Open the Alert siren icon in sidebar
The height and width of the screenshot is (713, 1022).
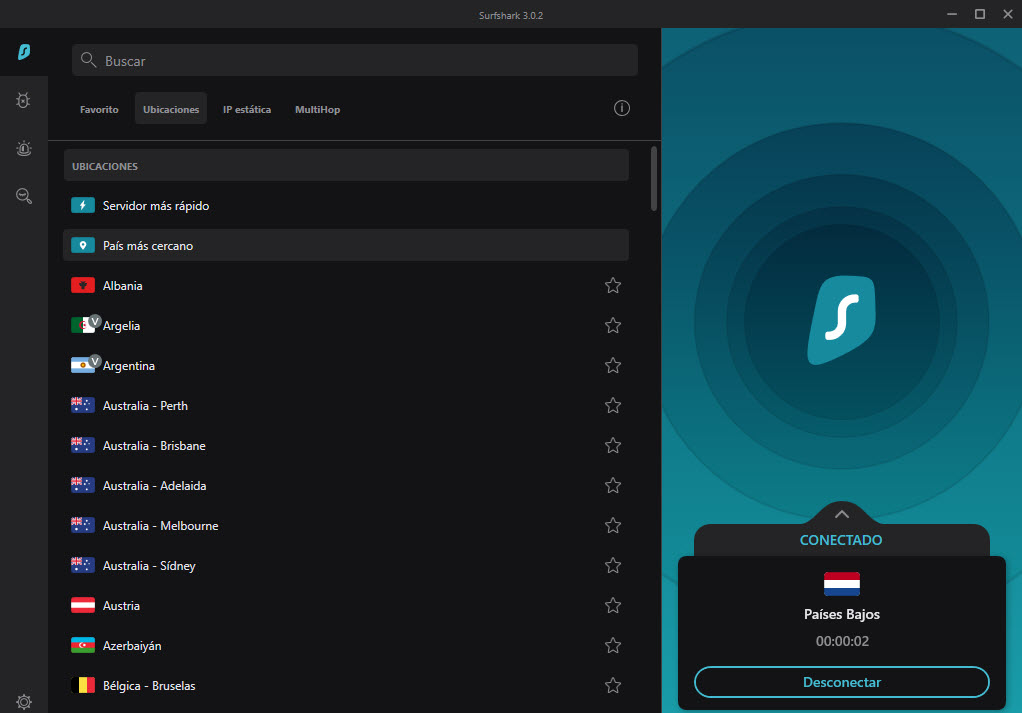coord(23,149)
